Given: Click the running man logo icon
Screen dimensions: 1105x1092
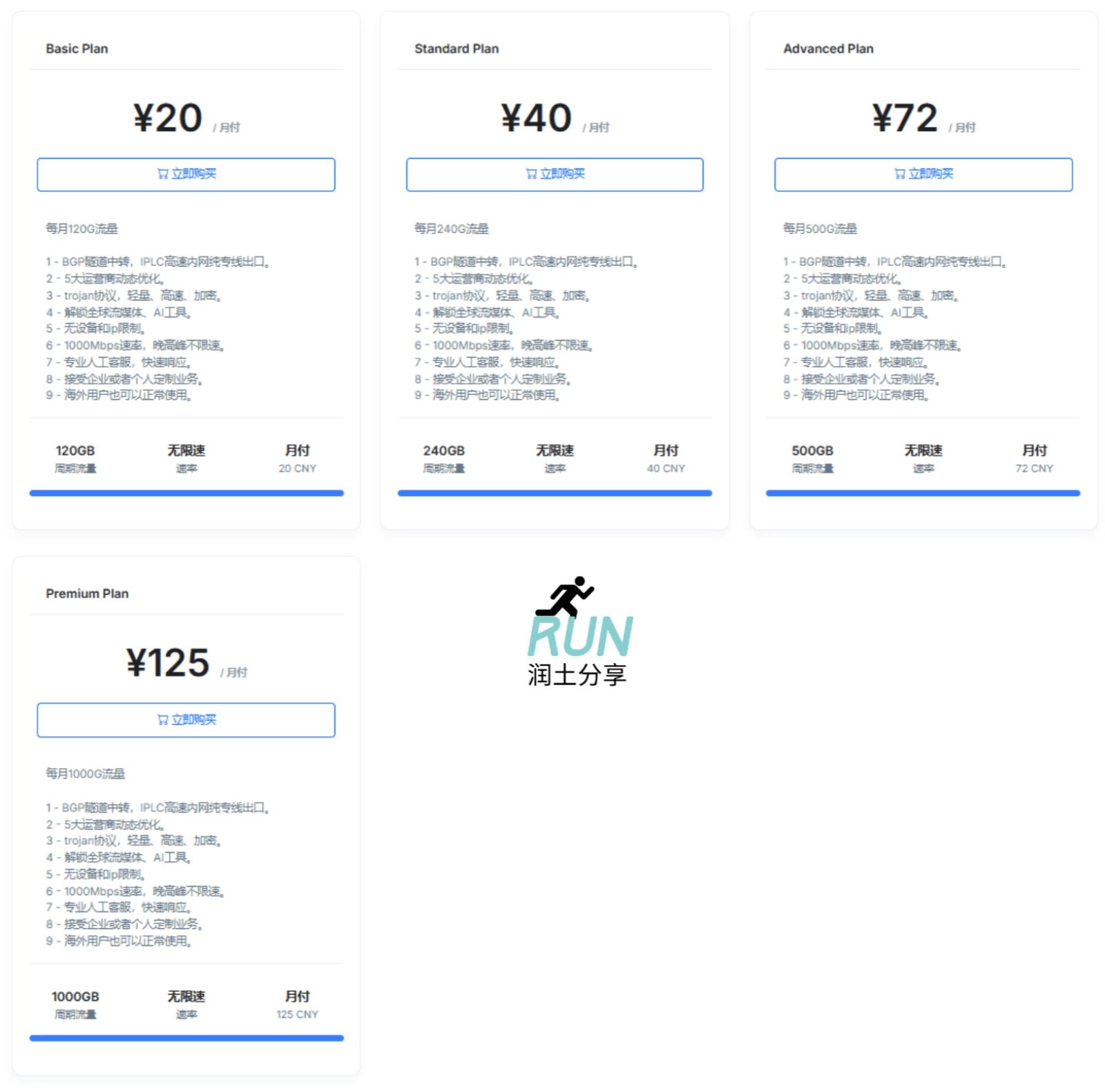Looking at the screenshot, I should (x=566, y=597).
